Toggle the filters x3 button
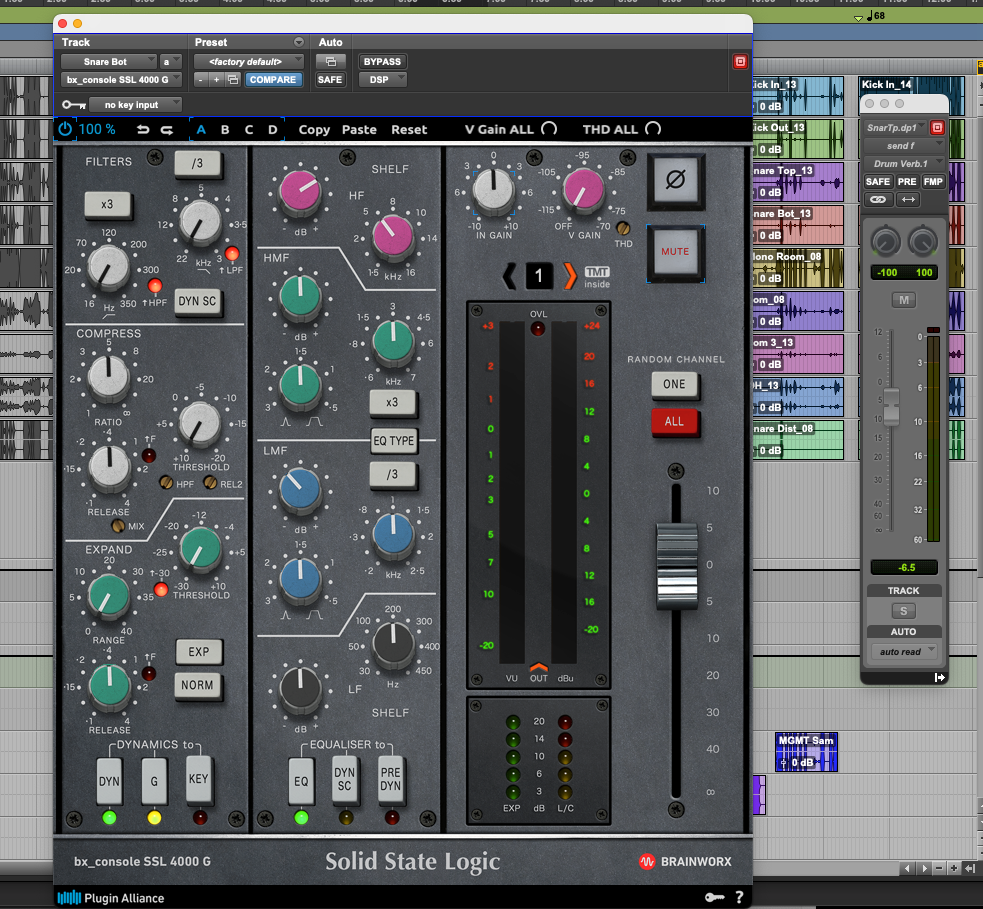983x909 pixels. tap(108, 204)
